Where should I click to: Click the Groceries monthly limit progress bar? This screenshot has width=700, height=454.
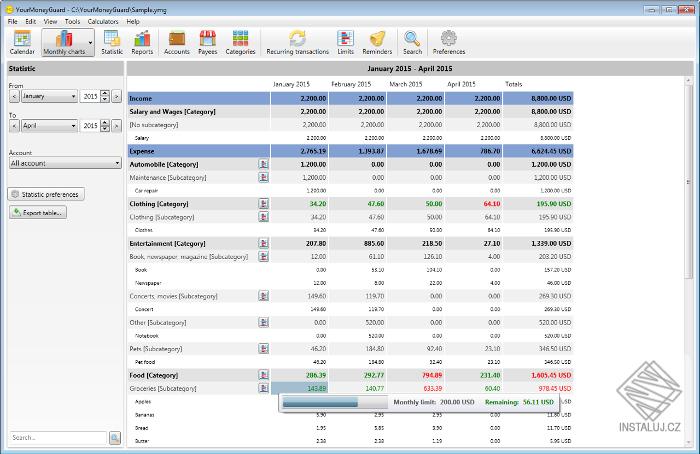[x=322, y=402]
